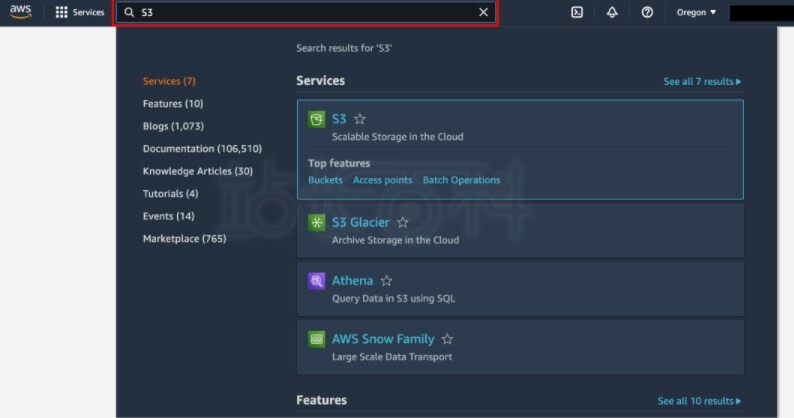Click the AWS Snow Family icon
The width and height of the screenshot is (794, 418).
click(316, 339)
